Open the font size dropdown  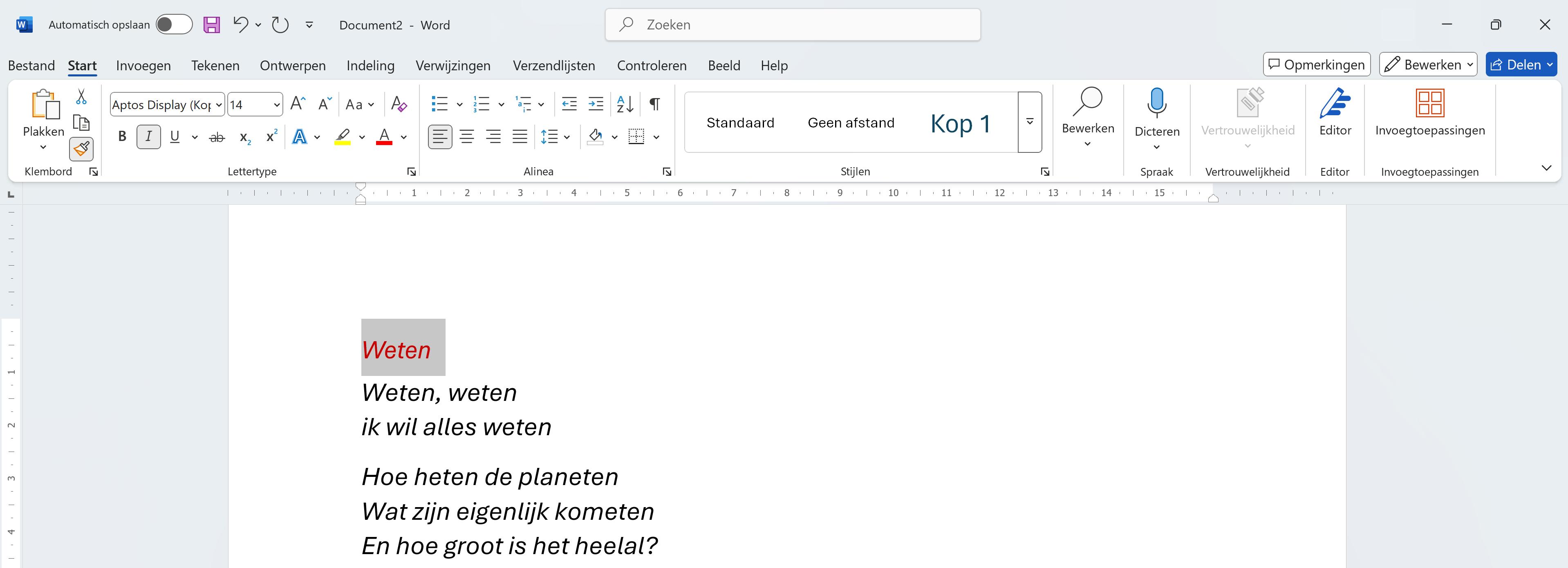(277, 105)
